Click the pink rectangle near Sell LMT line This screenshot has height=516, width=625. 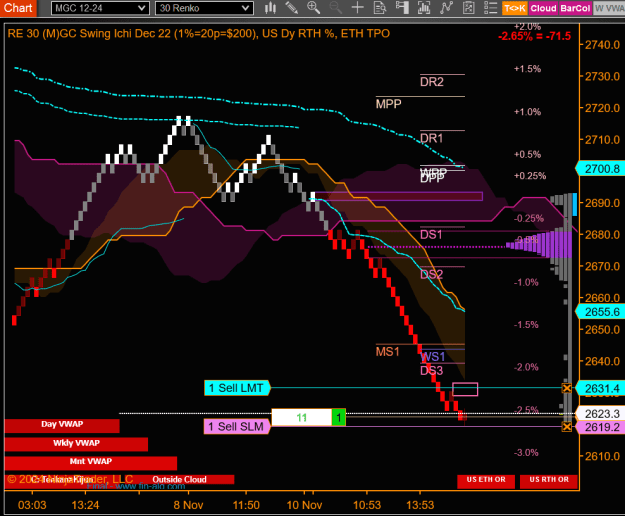pyautogui.click(x=465, y=389)
